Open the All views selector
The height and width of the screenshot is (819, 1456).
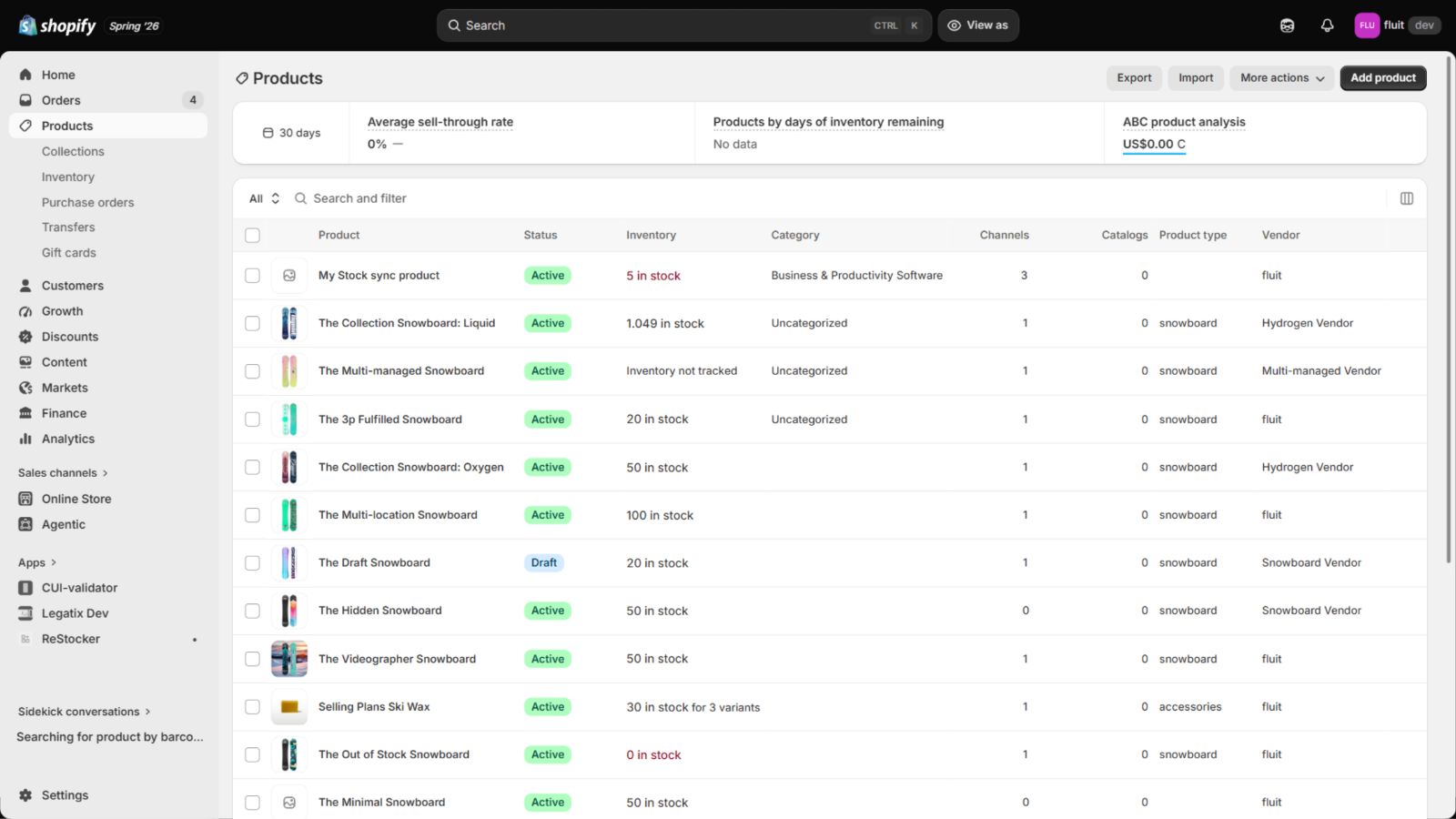pyautogui.click(x=264, y=198)
